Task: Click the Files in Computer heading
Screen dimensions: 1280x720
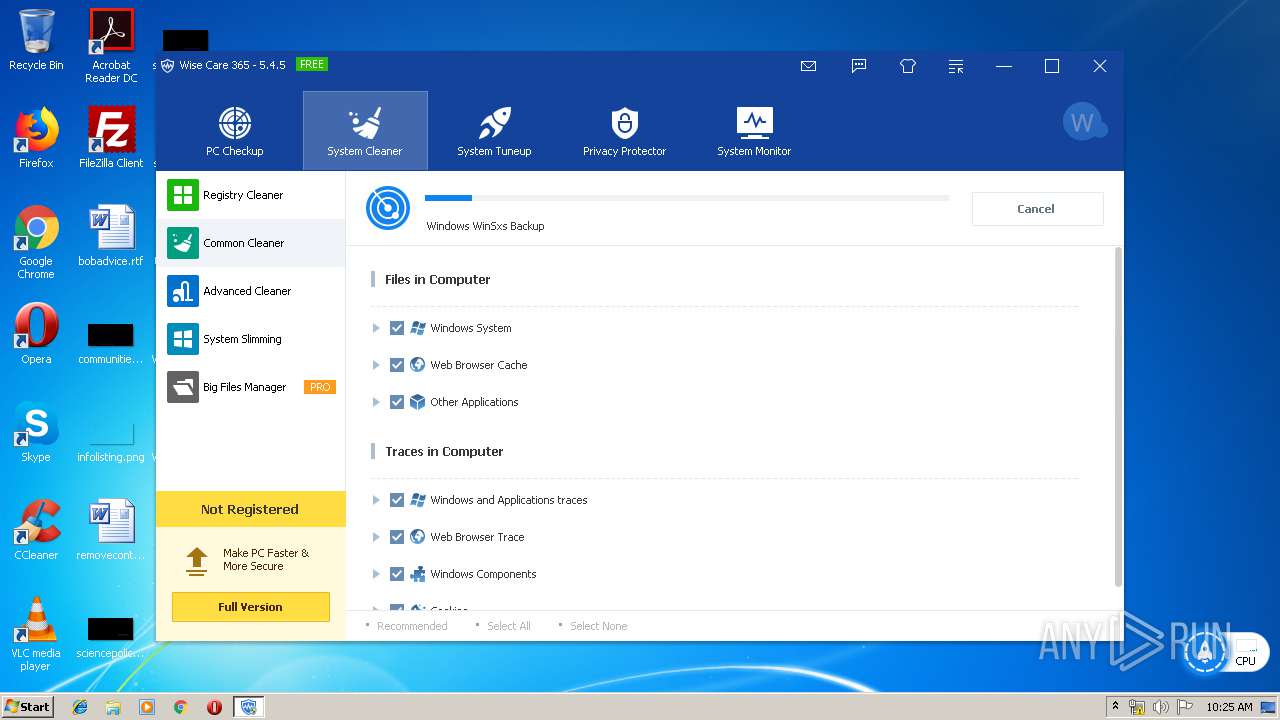Action: (438, 280)
